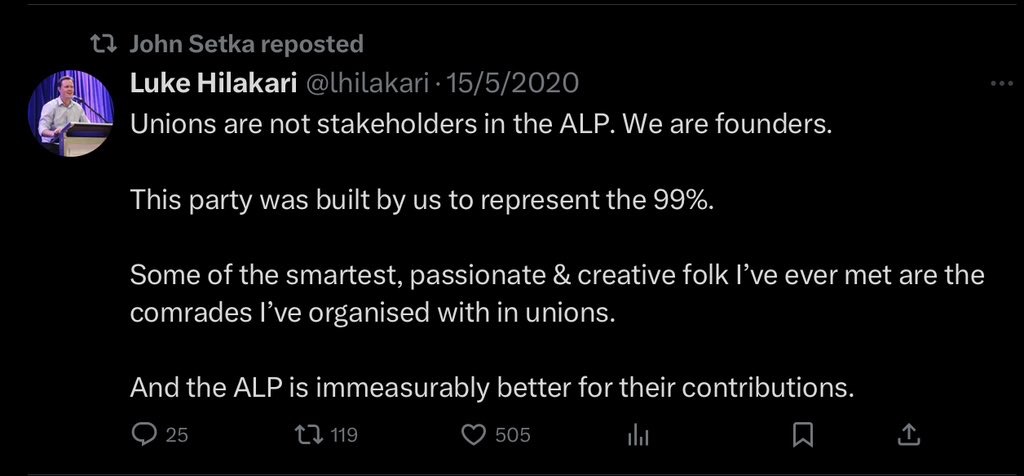Bookmark Luke Hilakari's tweet
Viewport: 1024px width, 476px height.
(801, 435)
